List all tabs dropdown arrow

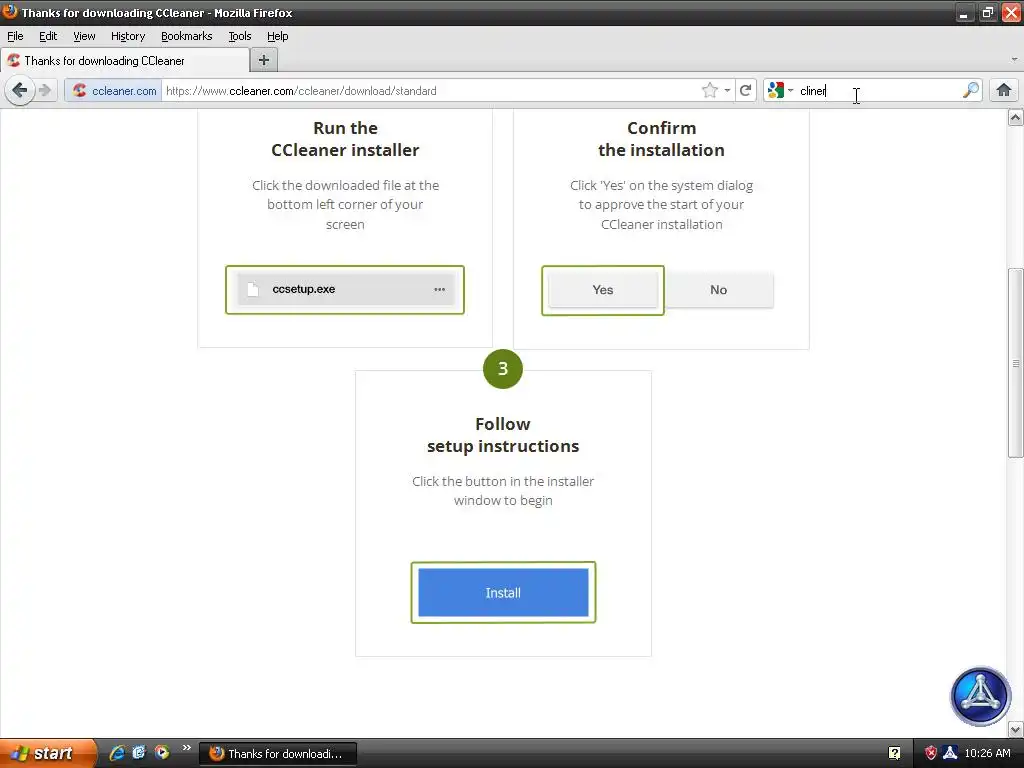[x=1014, y=59]
